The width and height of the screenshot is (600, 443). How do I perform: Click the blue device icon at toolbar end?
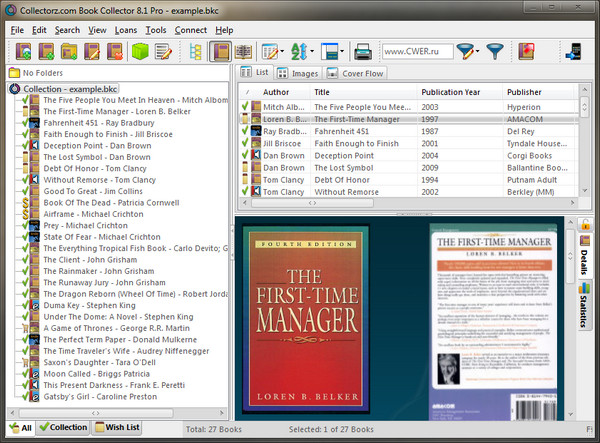tap(575, 50)
